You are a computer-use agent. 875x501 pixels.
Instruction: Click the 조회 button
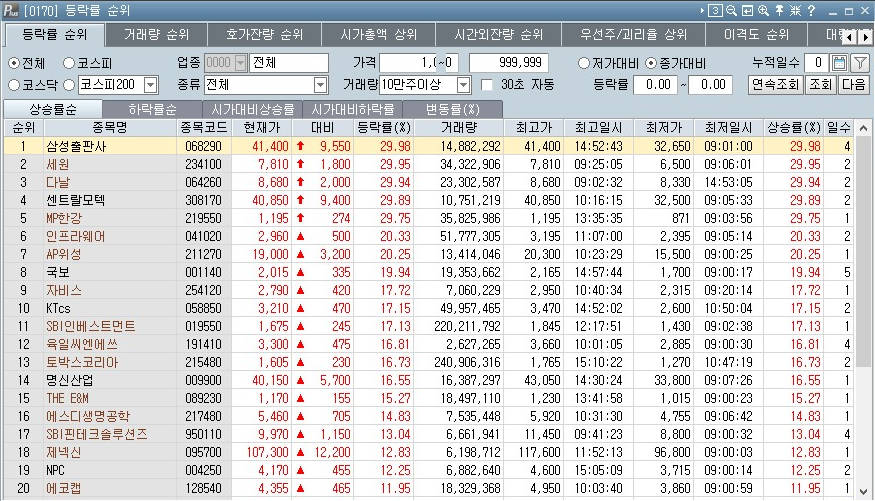pyautogui.click(x=820, y=85)
